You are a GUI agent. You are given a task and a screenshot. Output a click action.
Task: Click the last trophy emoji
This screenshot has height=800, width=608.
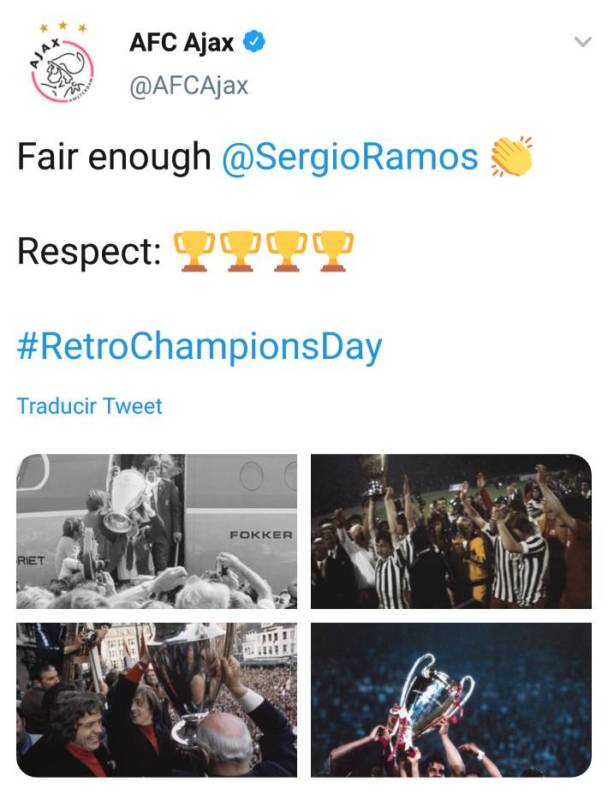click(x=334, y=251)
